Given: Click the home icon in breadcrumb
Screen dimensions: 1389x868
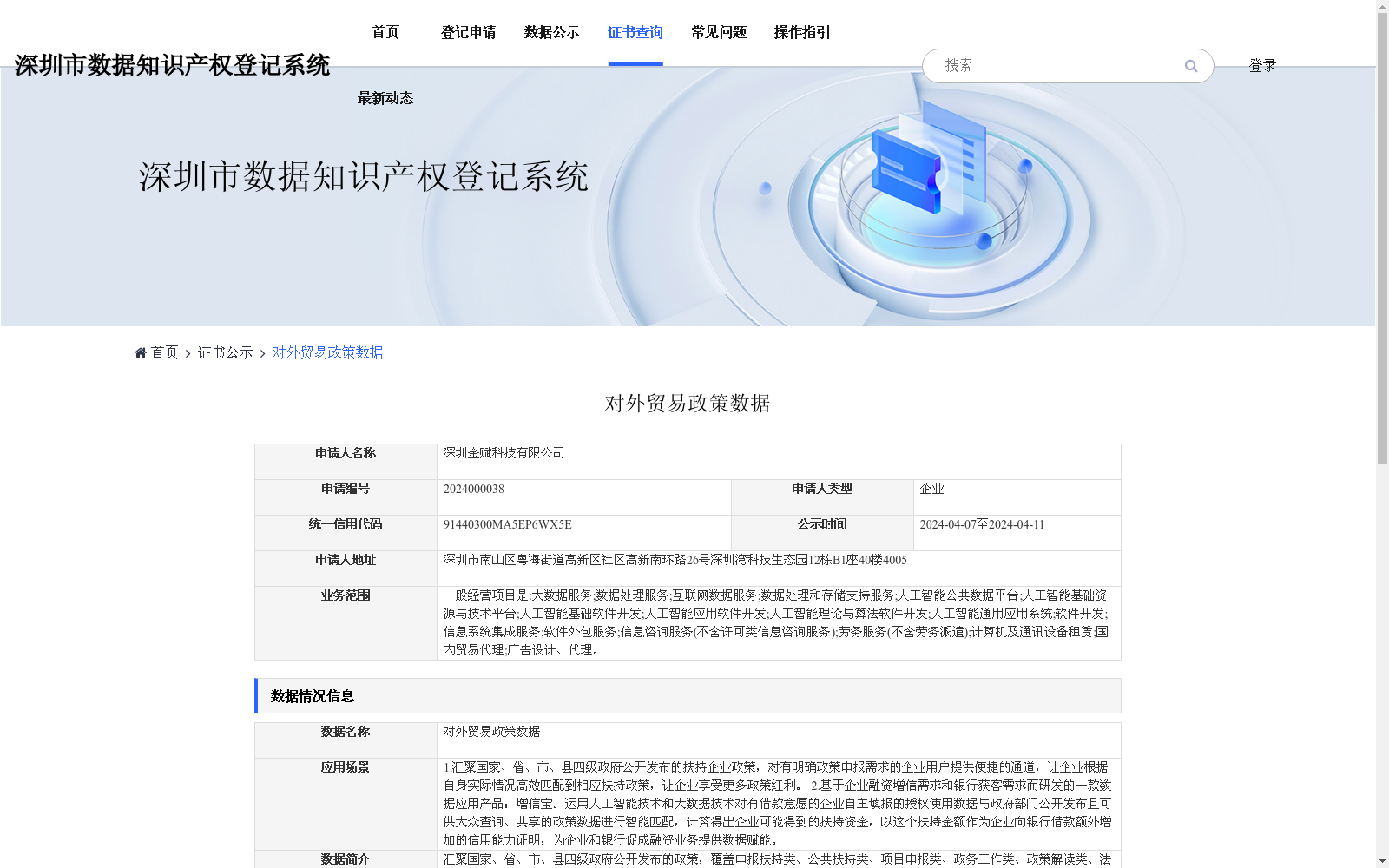Looking at the screenshot, I should click(141, 352).
